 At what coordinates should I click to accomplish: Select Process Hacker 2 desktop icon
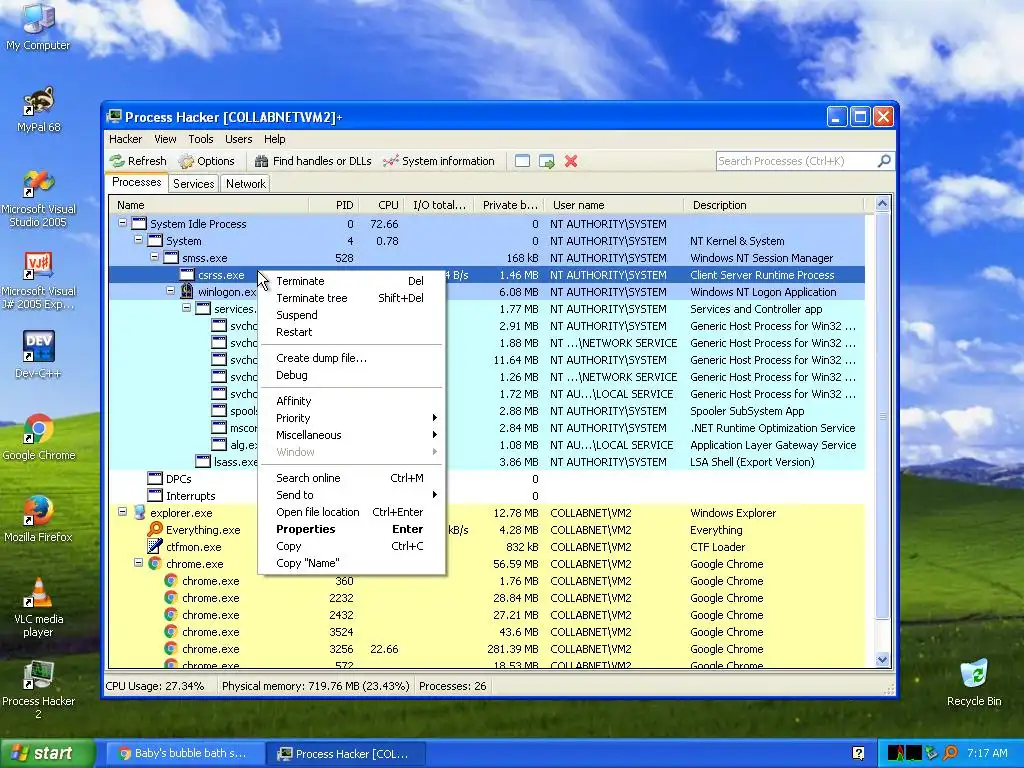[39, 690]
